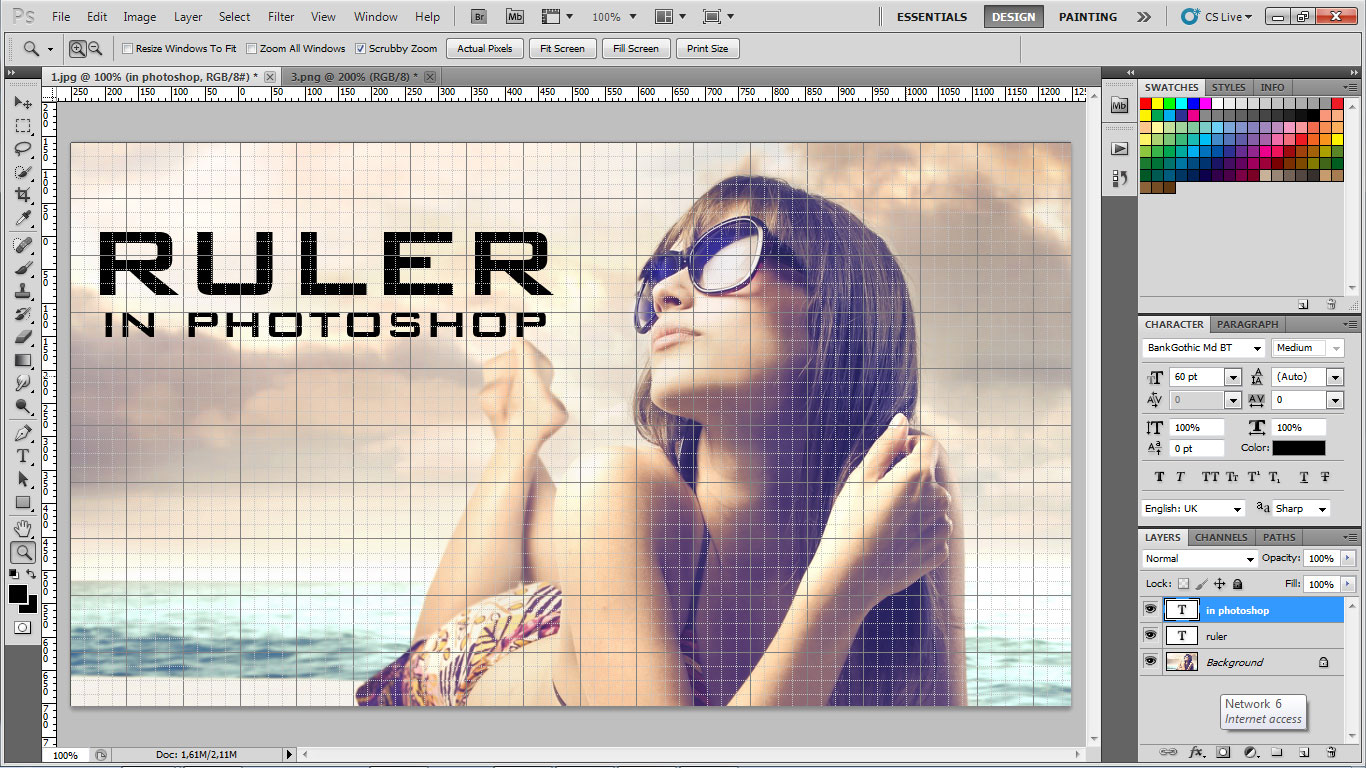Hide the Background layer

click(1151, 662)
